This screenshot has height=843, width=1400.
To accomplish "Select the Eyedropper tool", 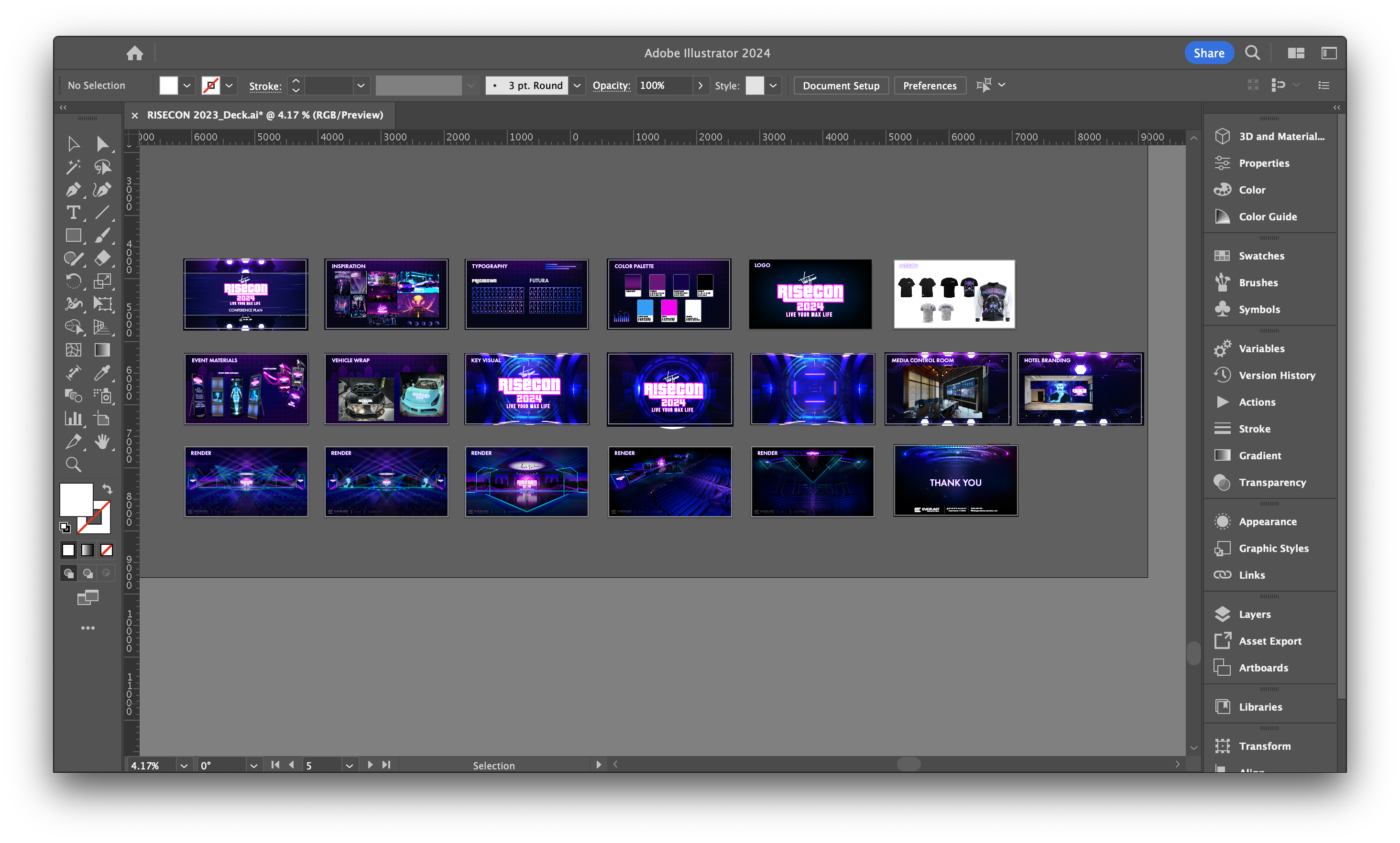I will tap(102, 373).
